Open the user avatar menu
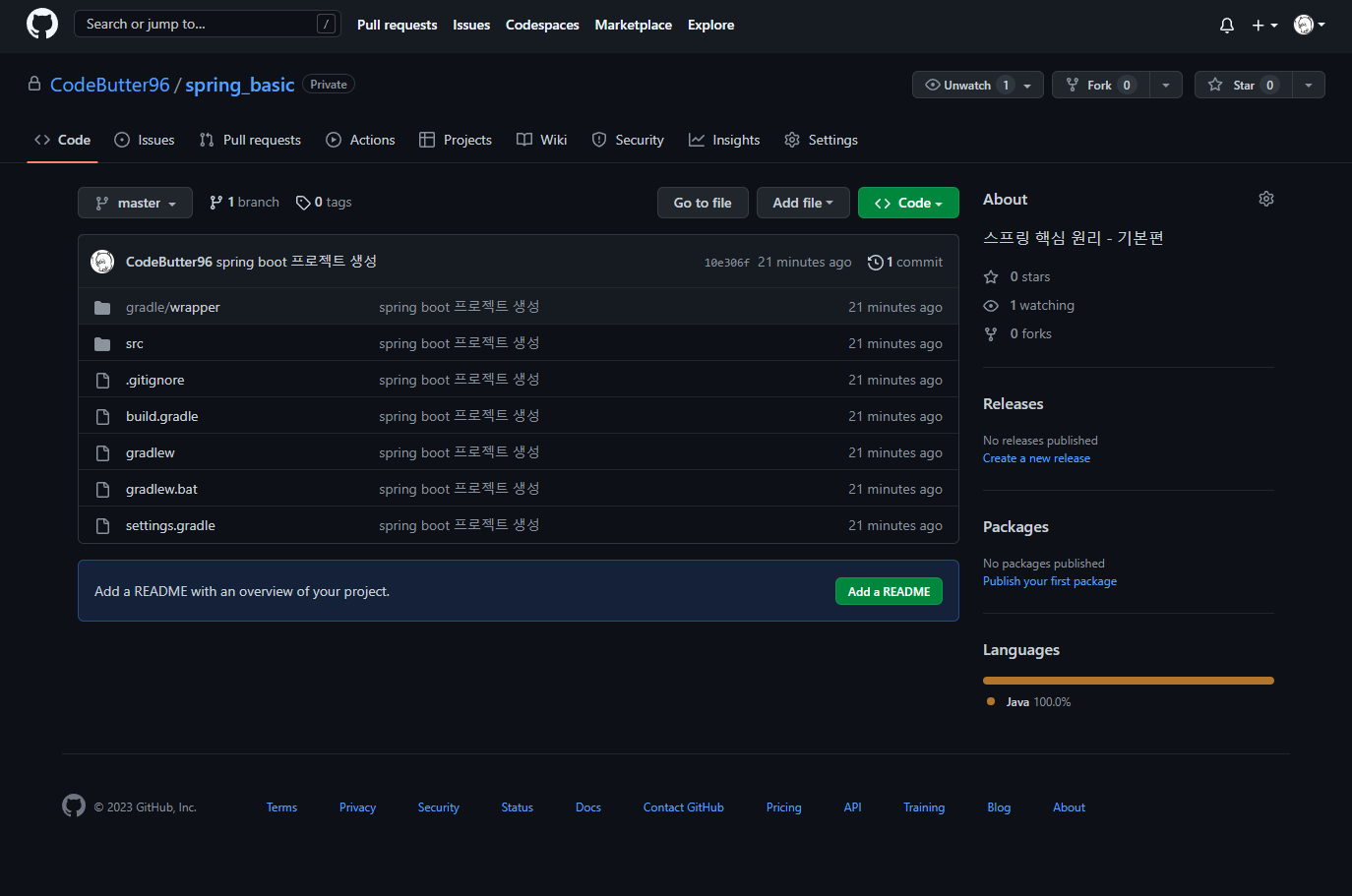The width and height of the screenshot is (1352, 896). coord(1310,25)
